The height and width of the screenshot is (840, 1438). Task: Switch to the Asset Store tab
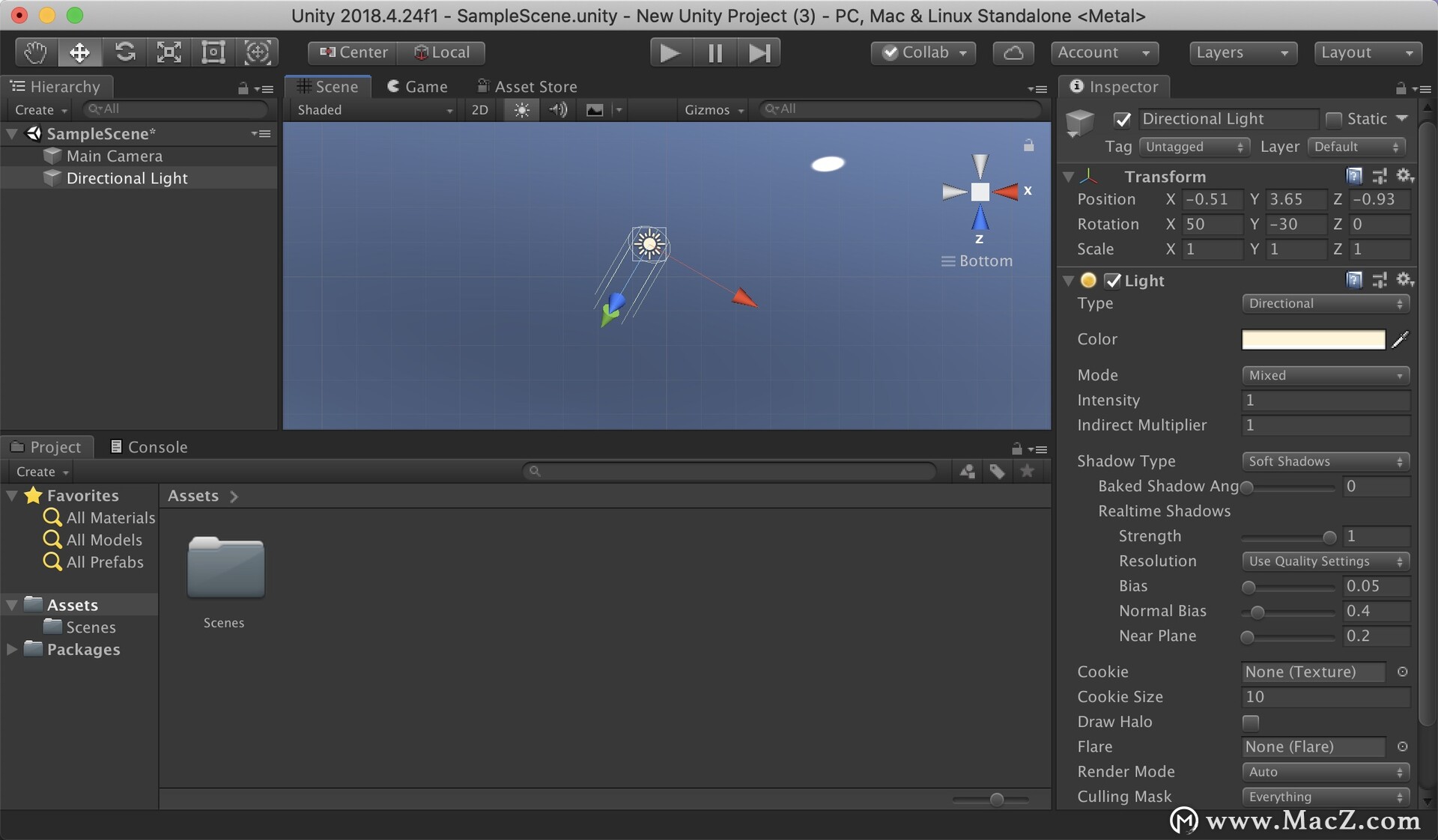pos(527,87)
